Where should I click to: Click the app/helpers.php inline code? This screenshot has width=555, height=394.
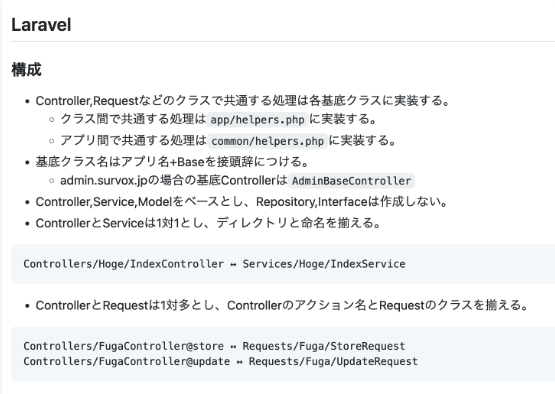(257, 120)
